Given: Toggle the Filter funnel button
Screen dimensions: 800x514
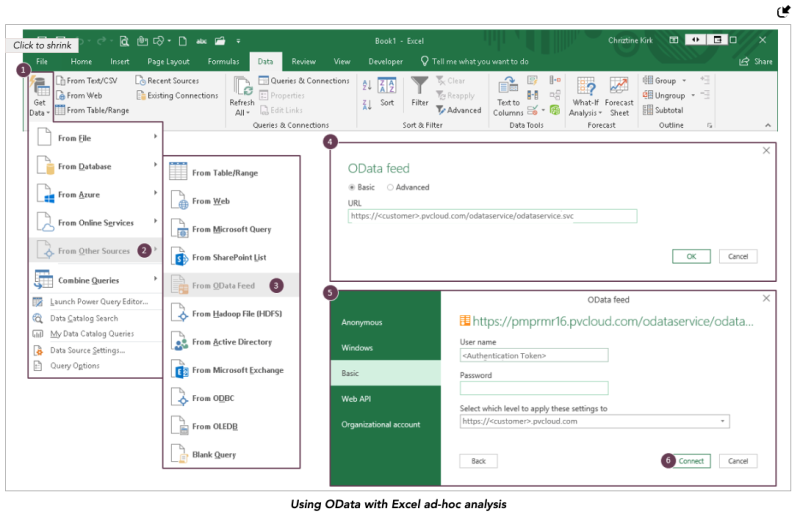Looking at the screenshot, I should (420, 92).
